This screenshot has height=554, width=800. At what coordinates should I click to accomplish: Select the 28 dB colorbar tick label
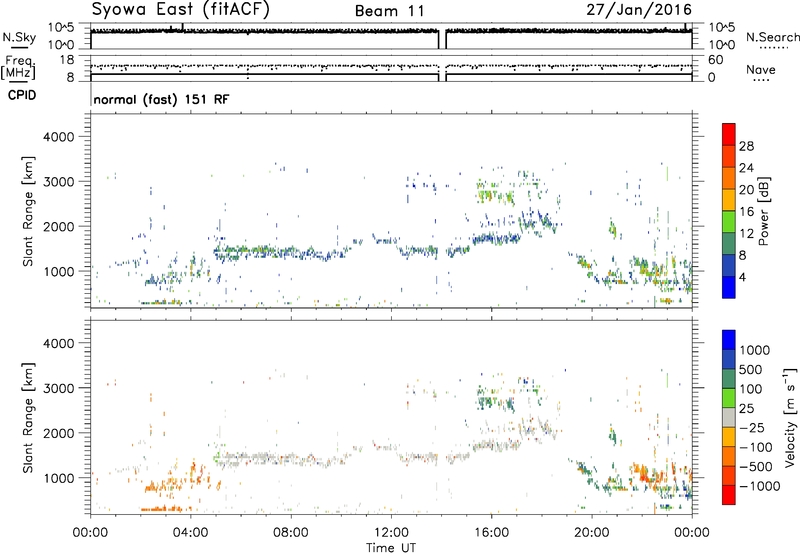[x=746, y=146]
